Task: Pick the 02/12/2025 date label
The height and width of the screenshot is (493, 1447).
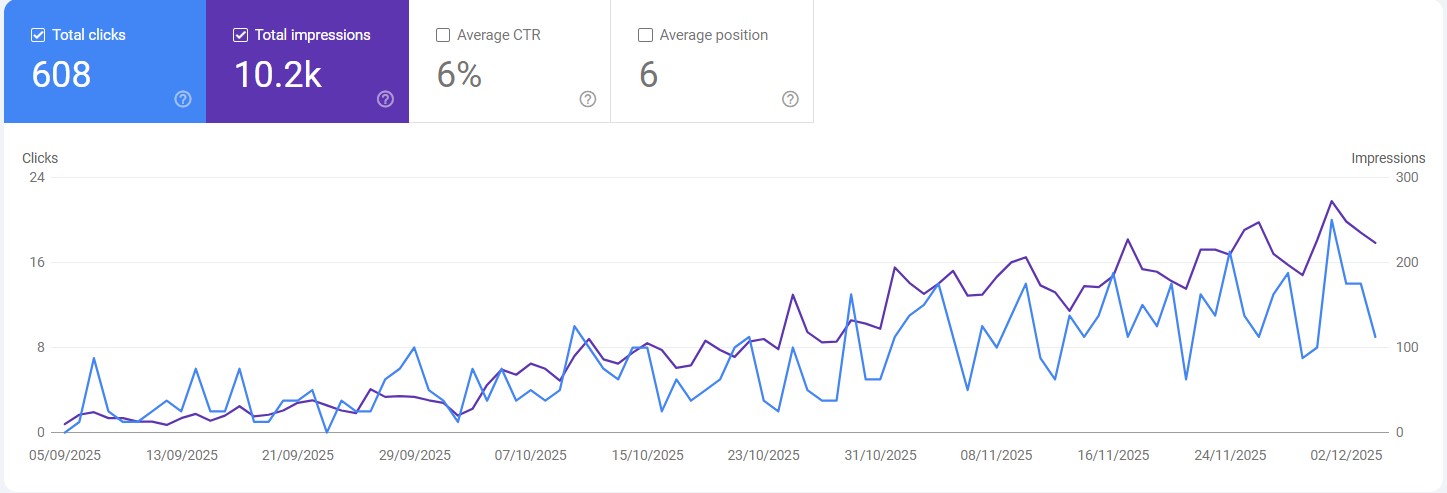Action: pos(1345,455)
